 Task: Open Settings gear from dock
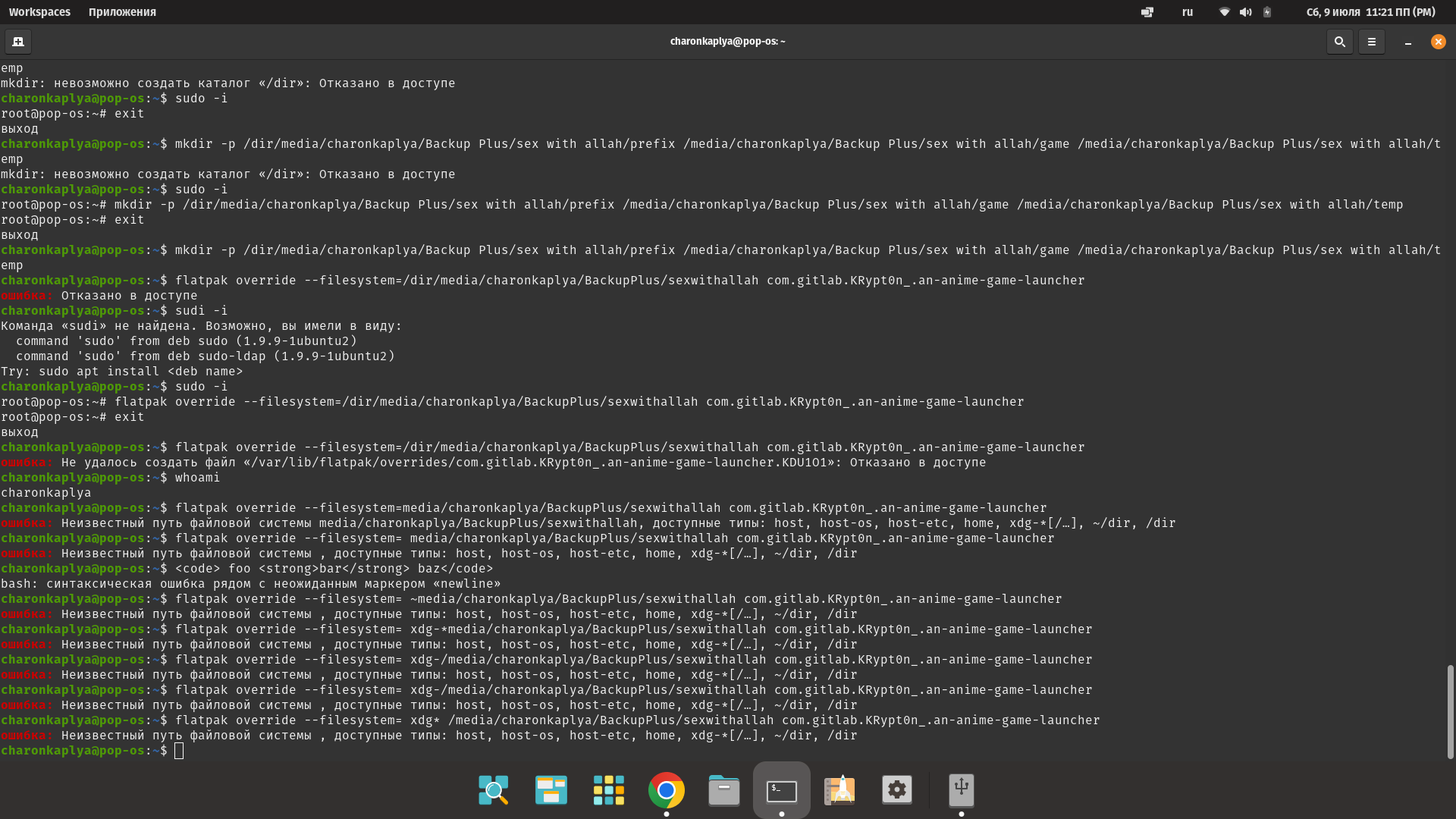coord(897,790)
